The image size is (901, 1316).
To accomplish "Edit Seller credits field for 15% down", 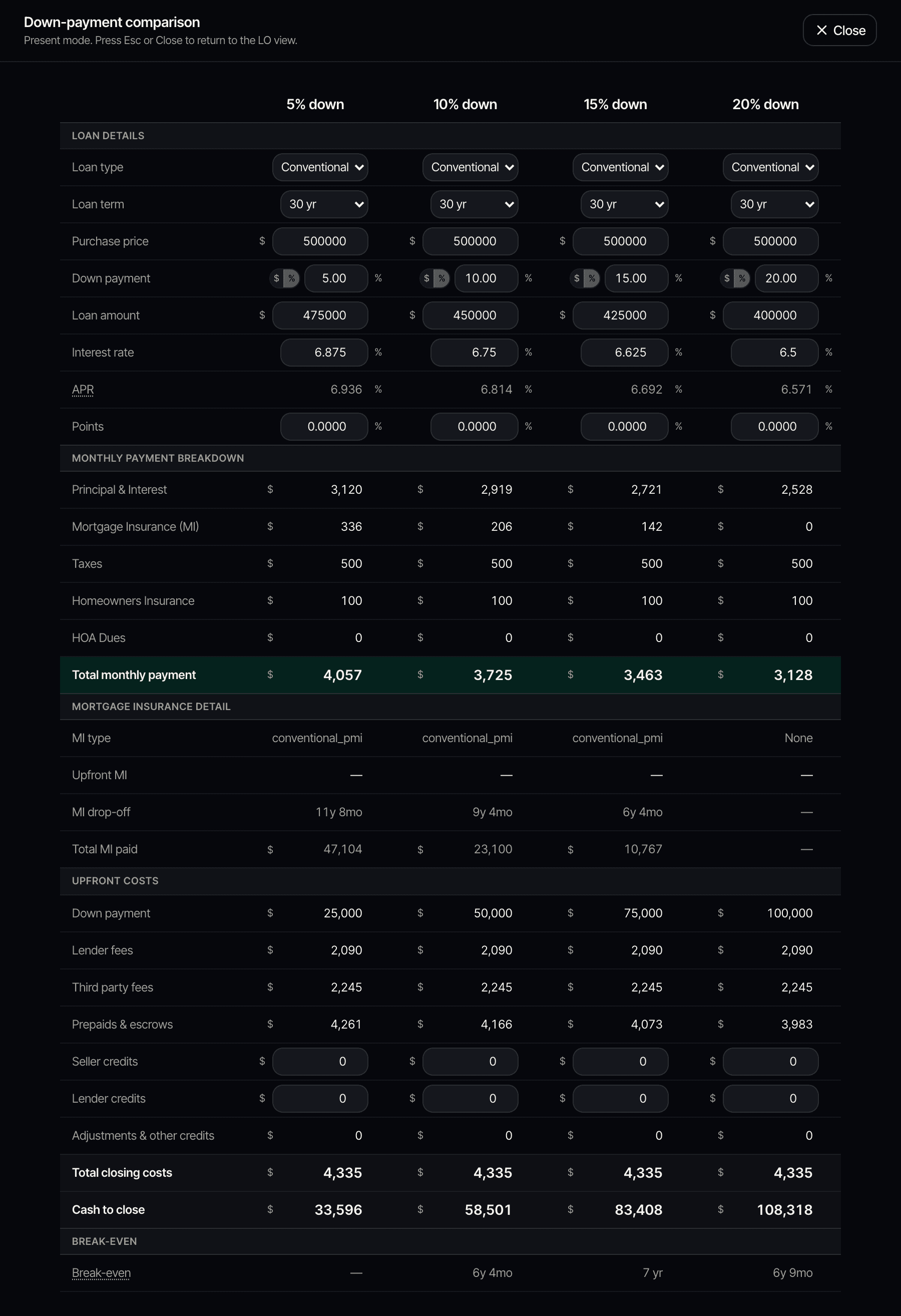I will click(620, 1061).
